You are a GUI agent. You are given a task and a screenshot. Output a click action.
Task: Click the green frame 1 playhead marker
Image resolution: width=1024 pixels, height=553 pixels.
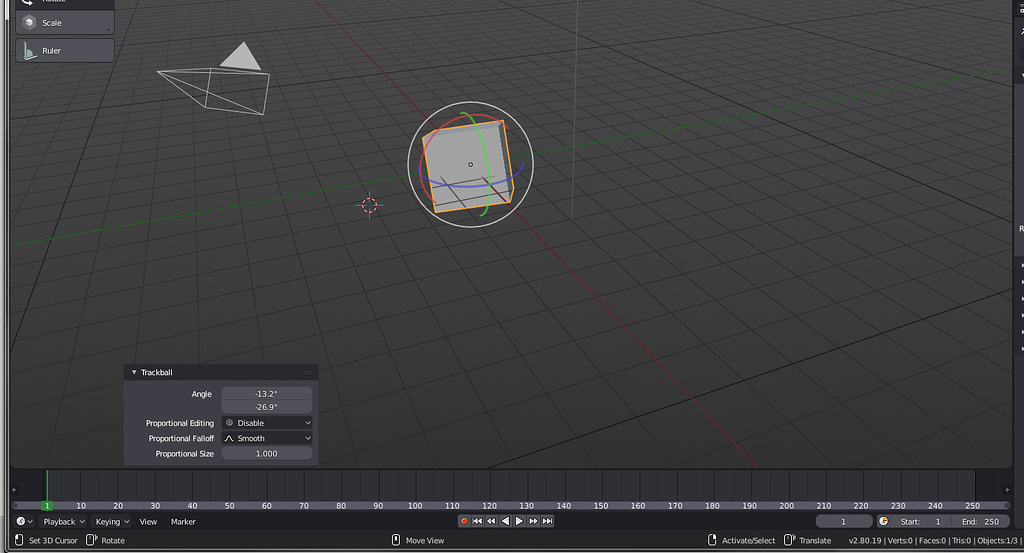coord(47,505)
